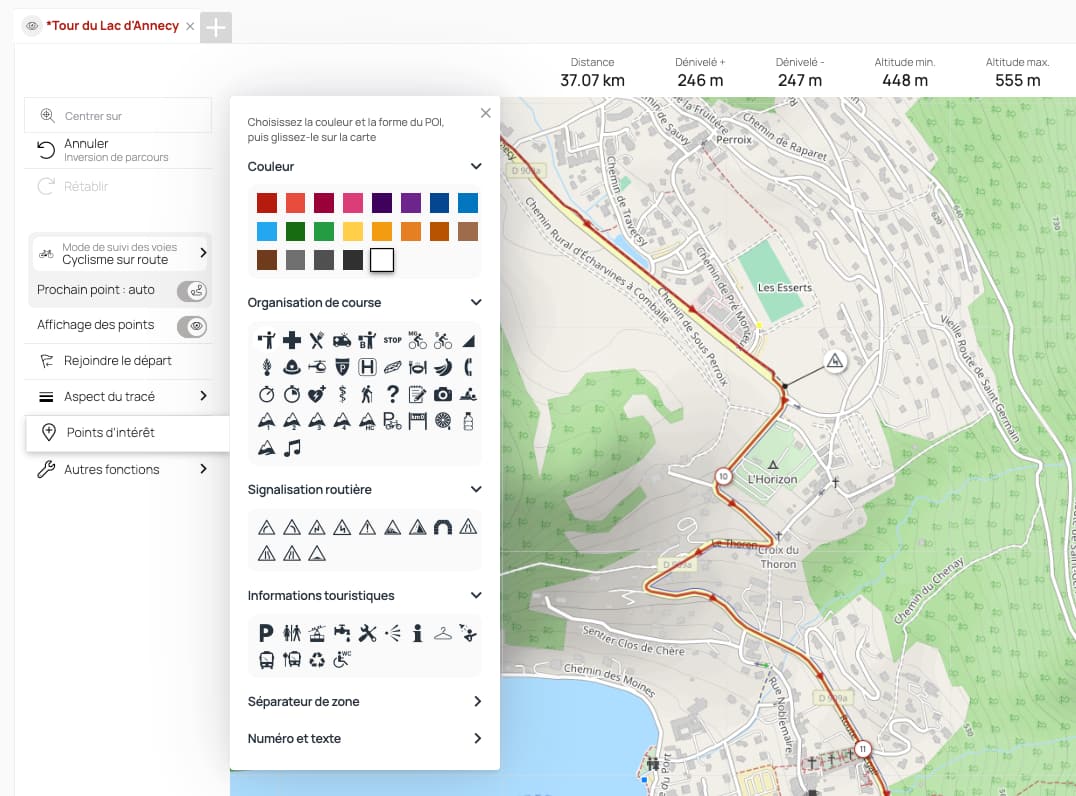Choose the yellow color swatch

353,231
